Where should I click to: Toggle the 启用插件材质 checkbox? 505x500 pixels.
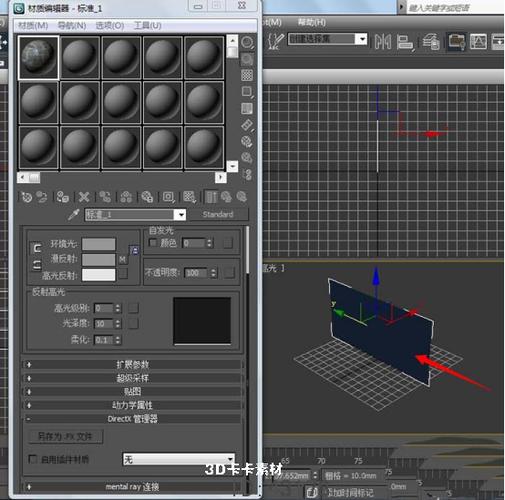click(33, 459)
